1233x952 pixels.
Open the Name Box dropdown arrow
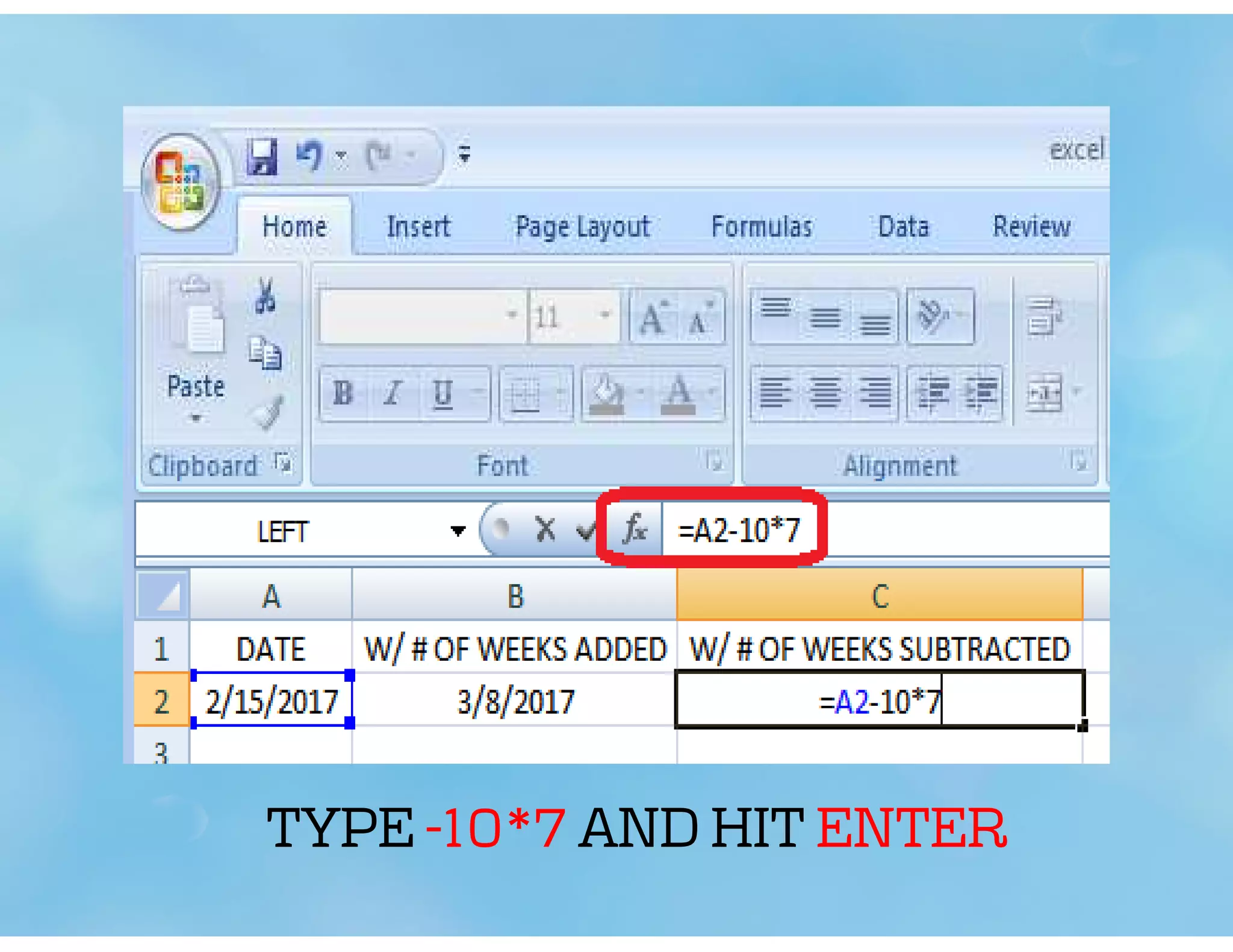458,531
